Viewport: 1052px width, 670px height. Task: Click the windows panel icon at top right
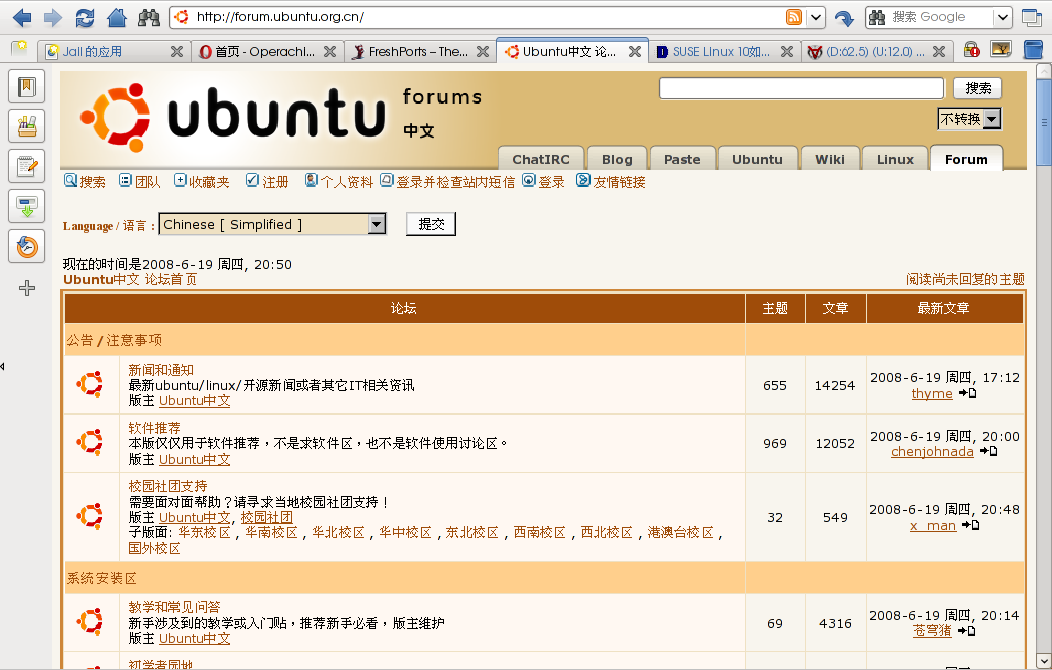pos(1031,17)
